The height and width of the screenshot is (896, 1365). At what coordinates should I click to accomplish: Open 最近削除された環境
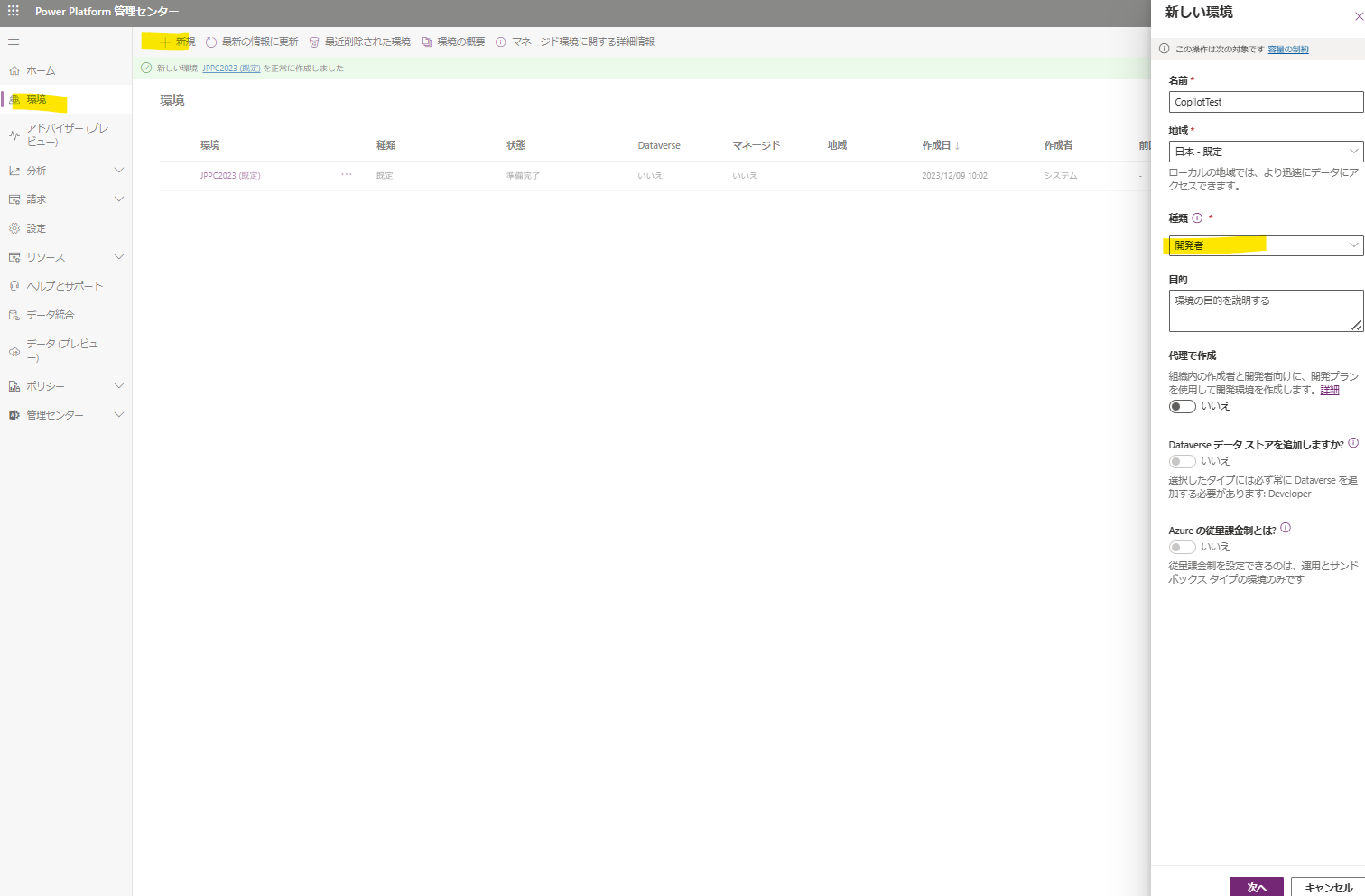pos(359,42)
